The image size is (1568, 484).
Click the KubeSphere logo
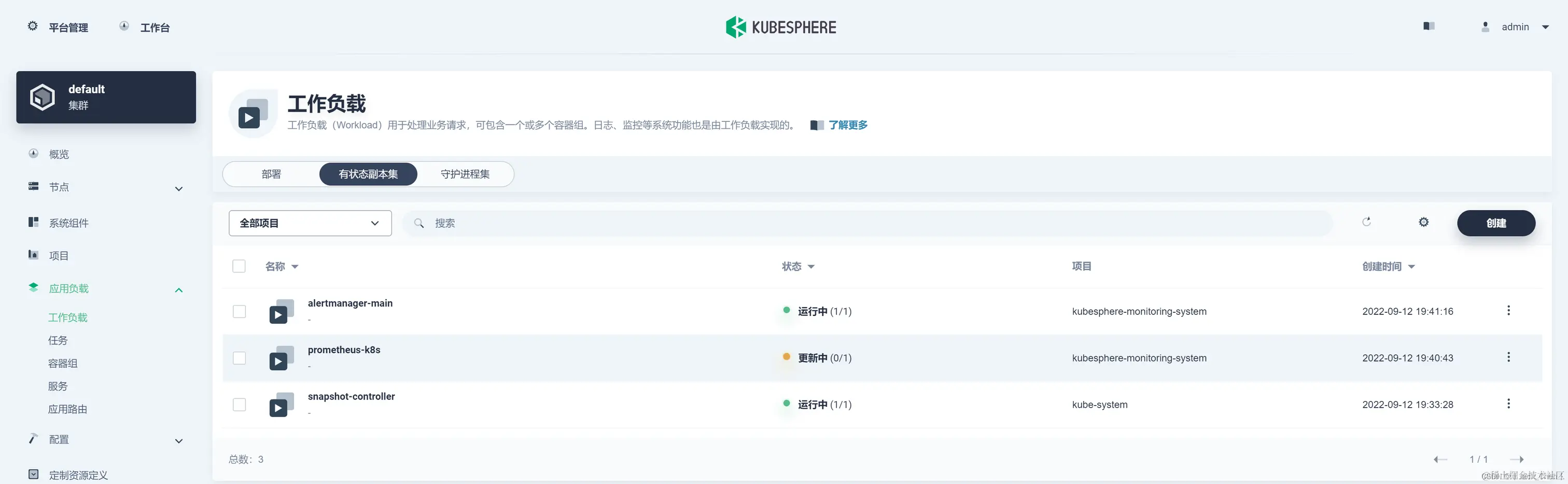781,27
